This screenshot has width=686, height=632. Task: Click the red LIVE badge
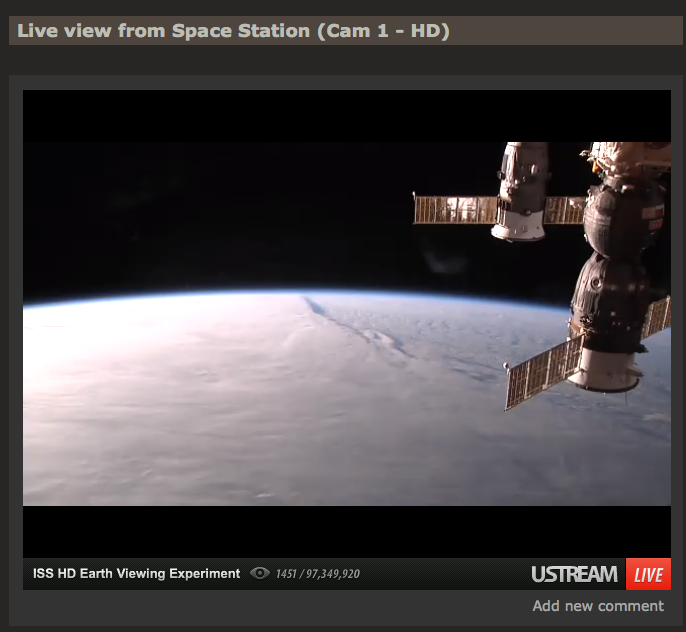[x=648, y=574]
